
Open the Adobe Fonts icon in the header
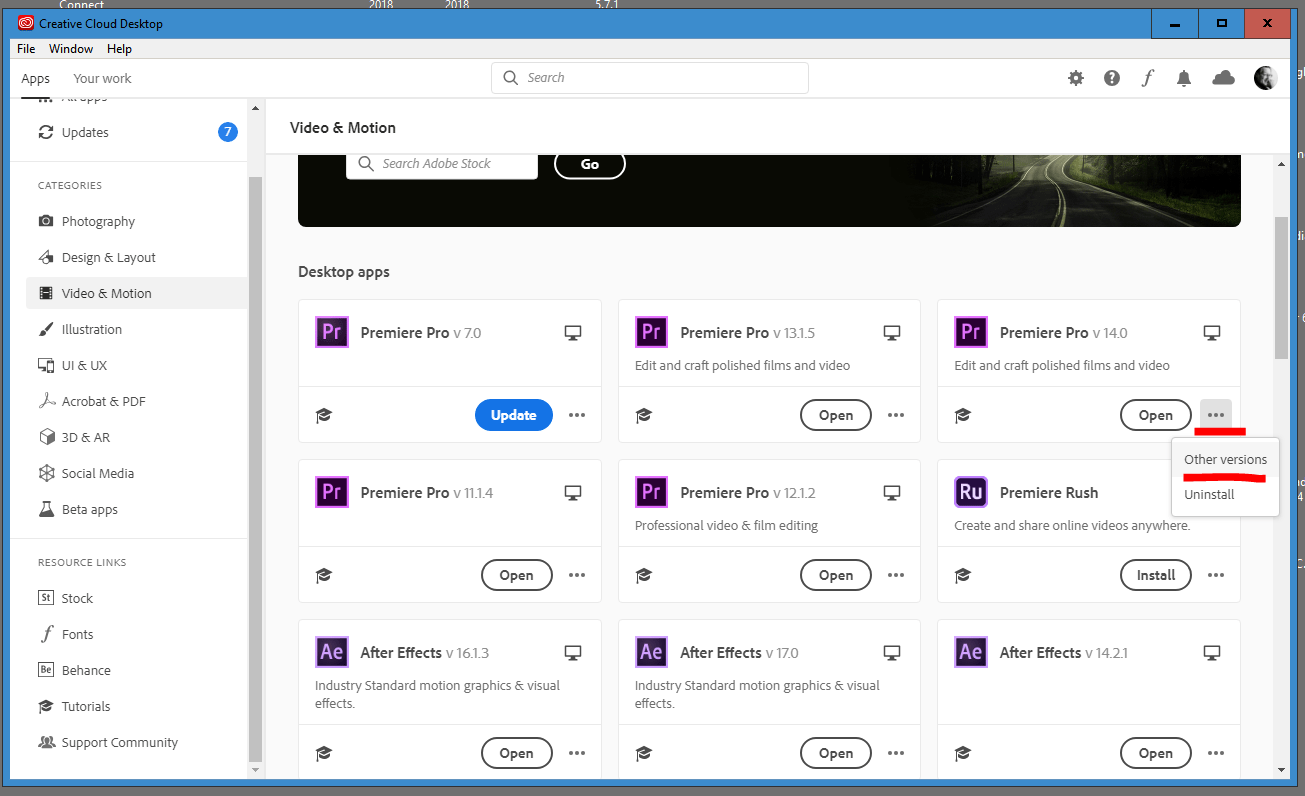(1147, 77)
